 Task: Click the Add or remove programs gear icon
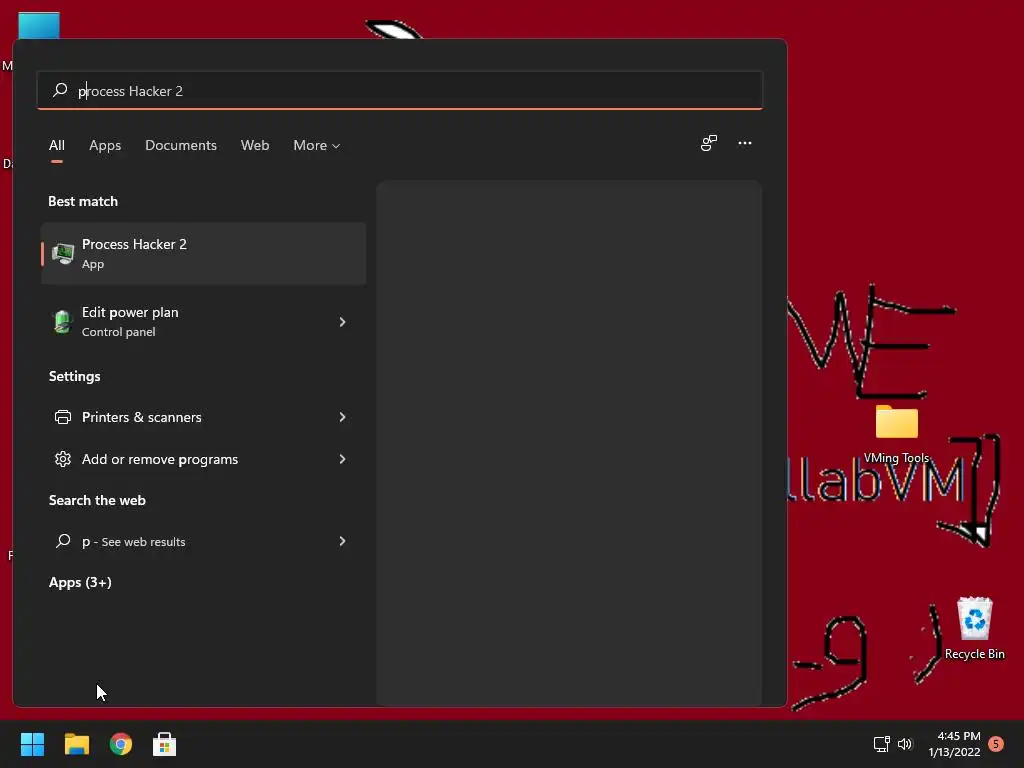tap(63, 459)
